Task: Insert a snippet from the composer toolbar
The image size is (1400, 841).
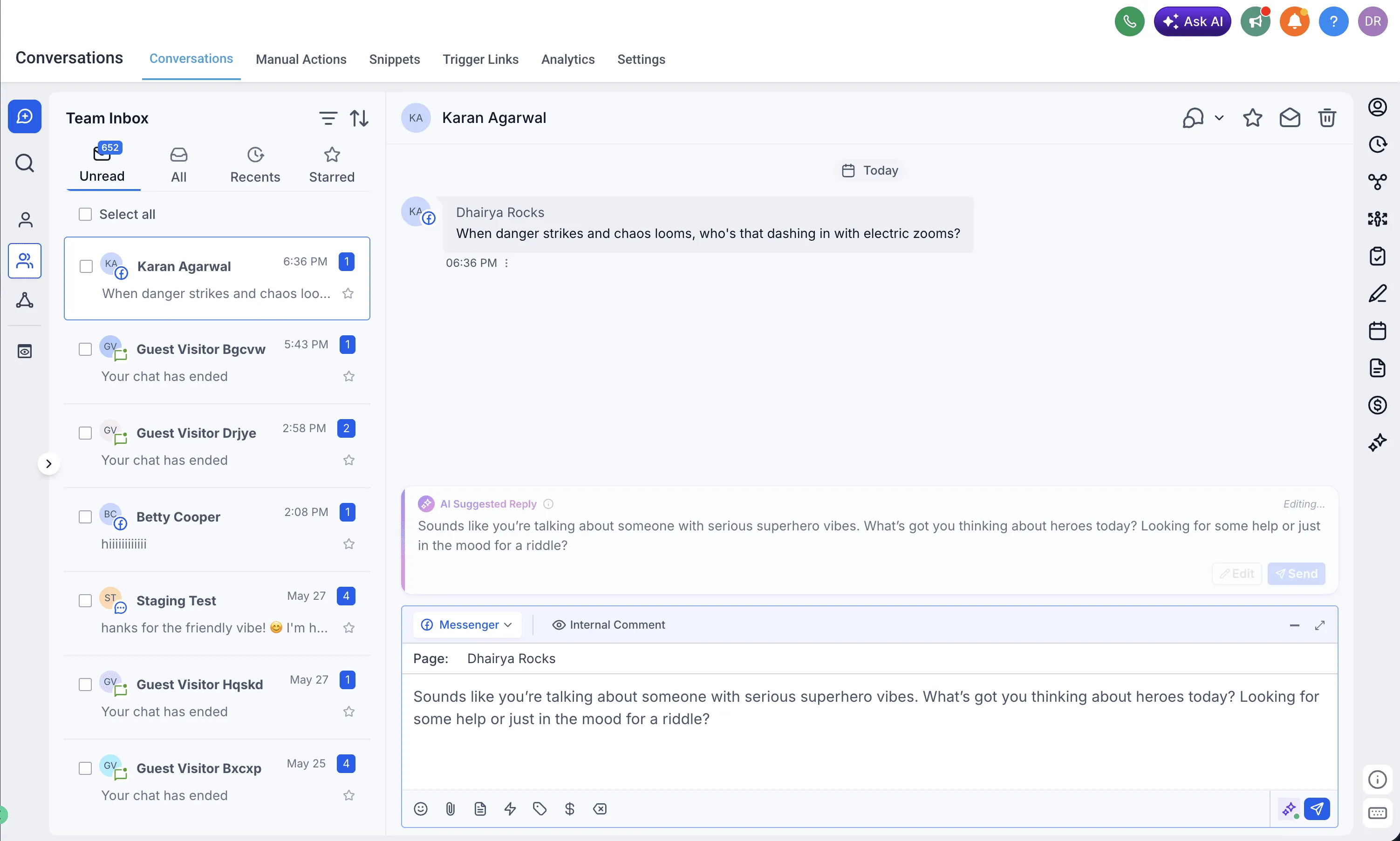Action: tap(480, 809)
